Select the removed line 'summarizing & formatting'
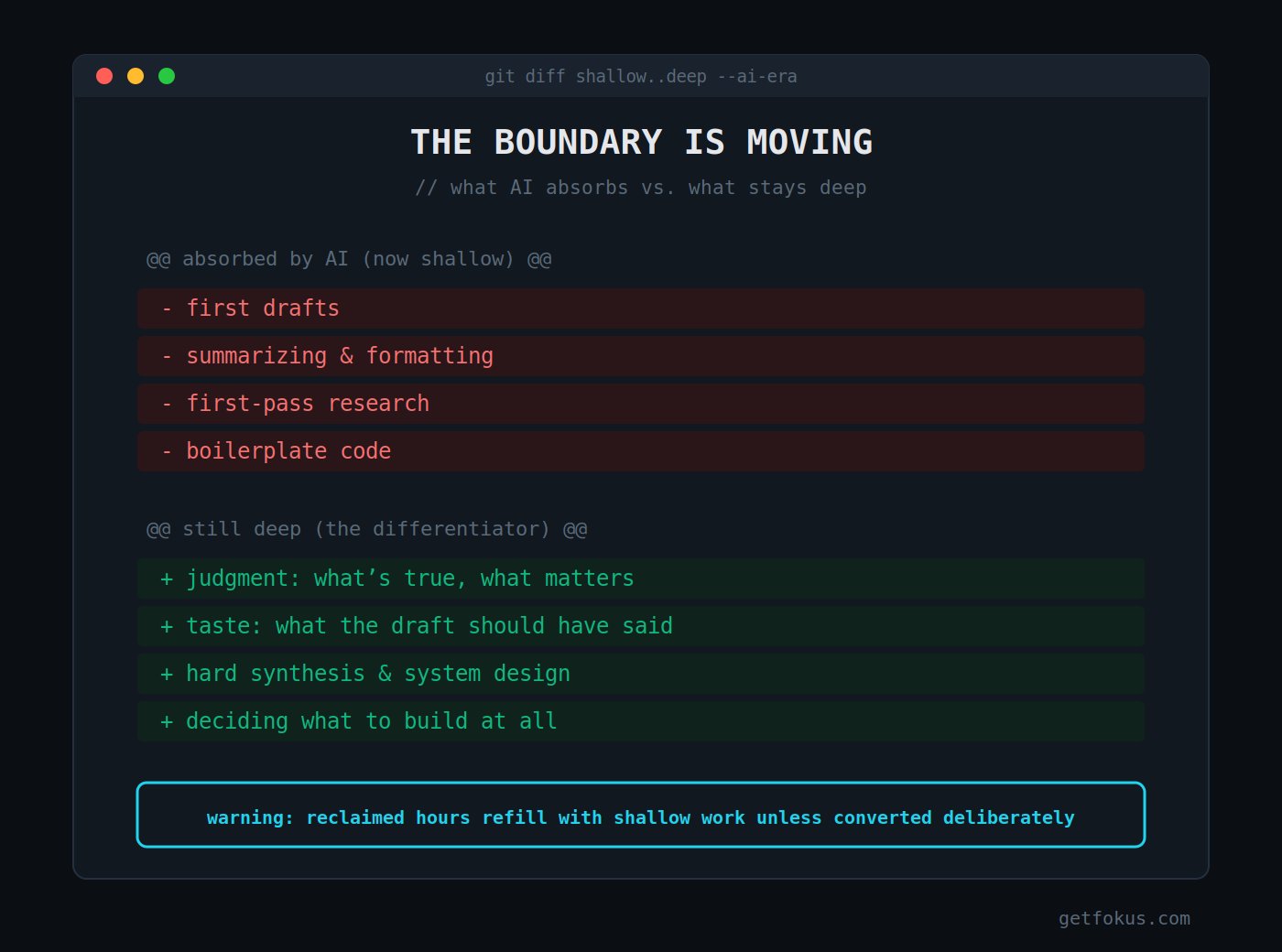 641,356
